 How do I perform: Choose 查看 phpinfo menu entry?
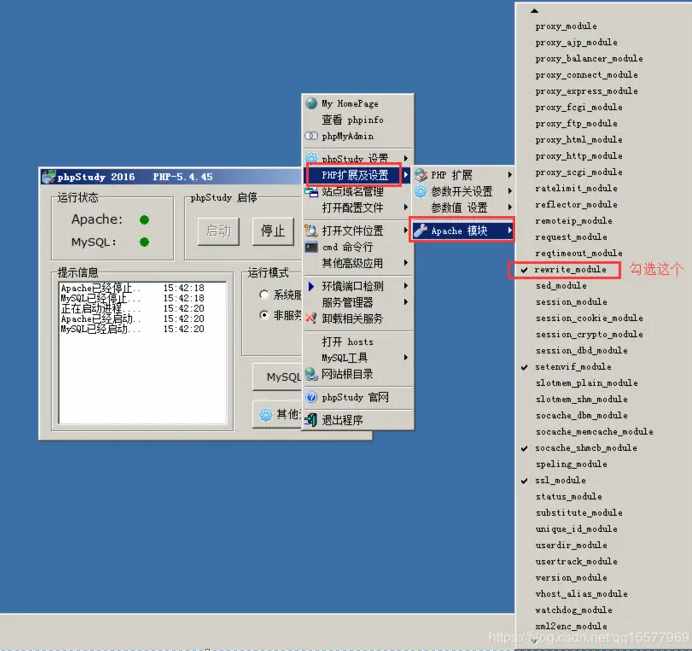353,120
